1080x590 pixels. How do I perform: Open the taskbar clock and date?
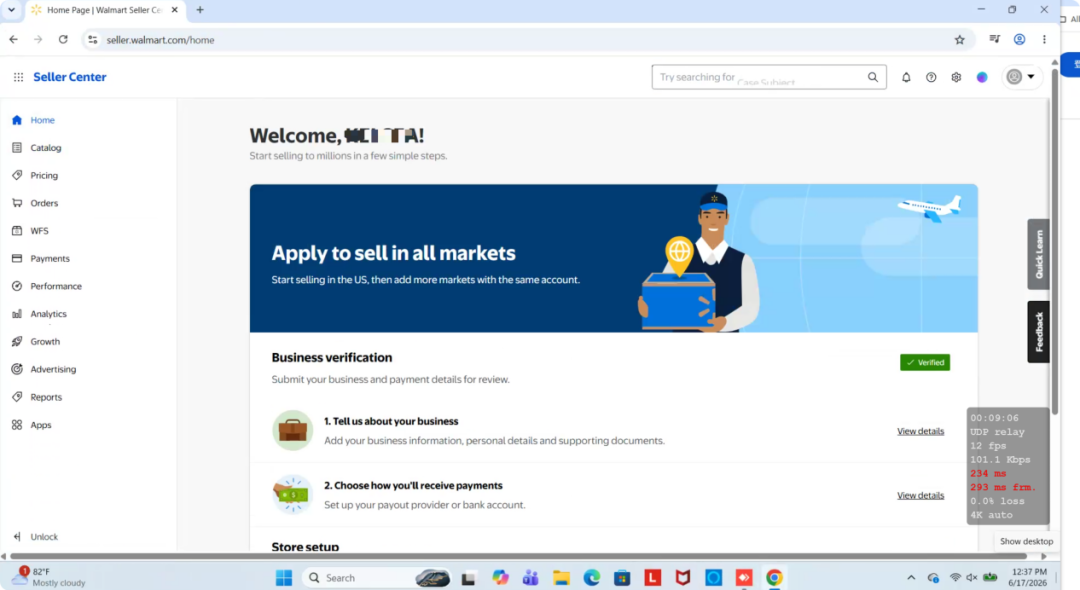pos(1028,577)
